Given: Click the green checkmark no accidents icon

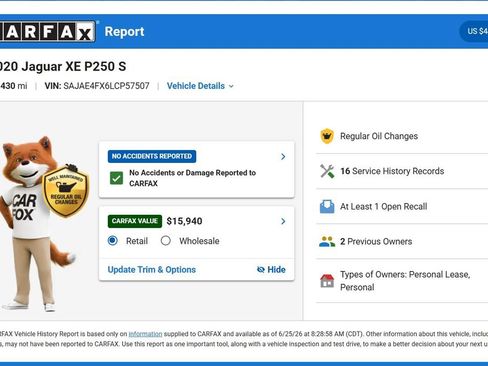Looking at the screenshot, I should [116, 178].
